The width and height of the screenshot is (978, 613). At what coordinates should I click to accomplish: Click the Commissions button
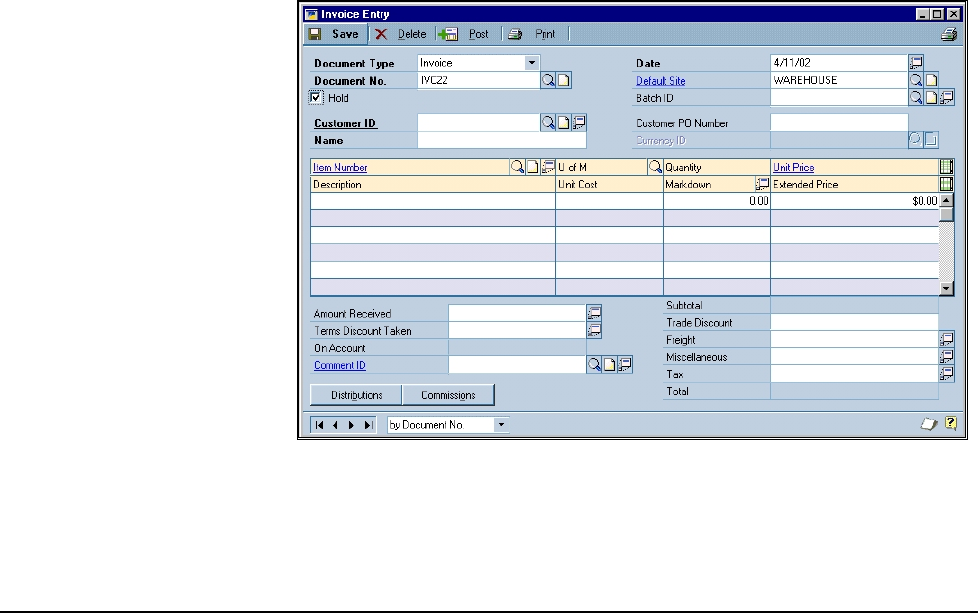448,395
